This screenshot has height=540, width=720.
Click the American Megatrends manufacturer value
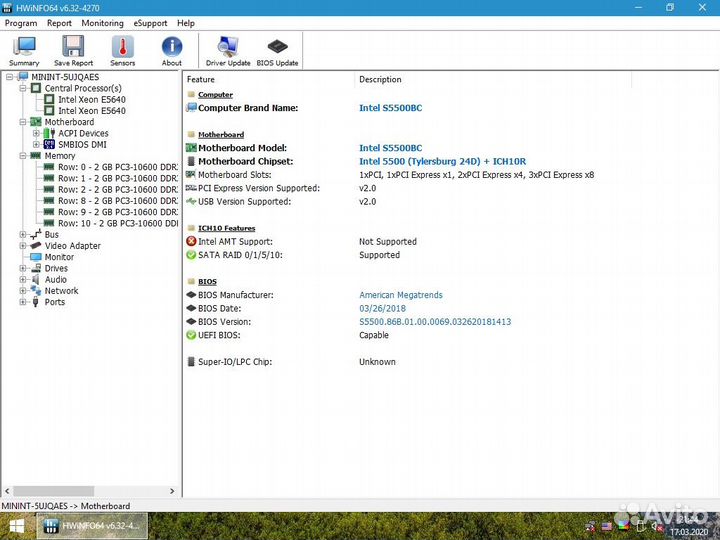tap(400, 295)
